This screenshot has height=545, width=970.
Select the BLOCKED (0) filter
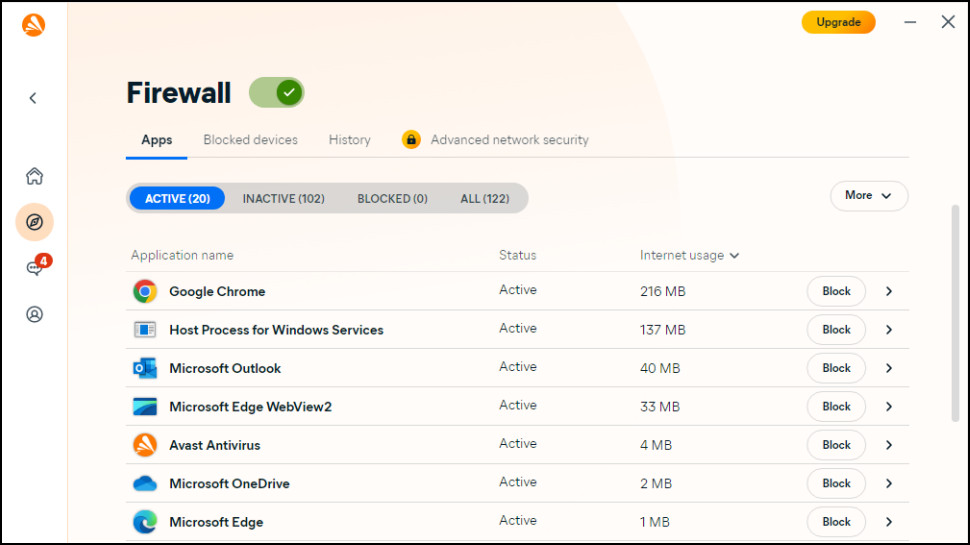click(392, 199)
